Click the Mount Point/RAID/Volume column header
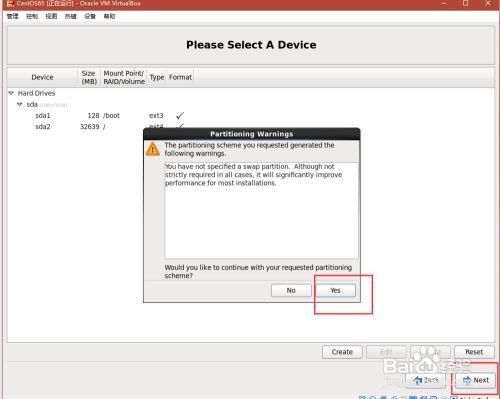Screen dimensions: 500x399 point(124,77)
